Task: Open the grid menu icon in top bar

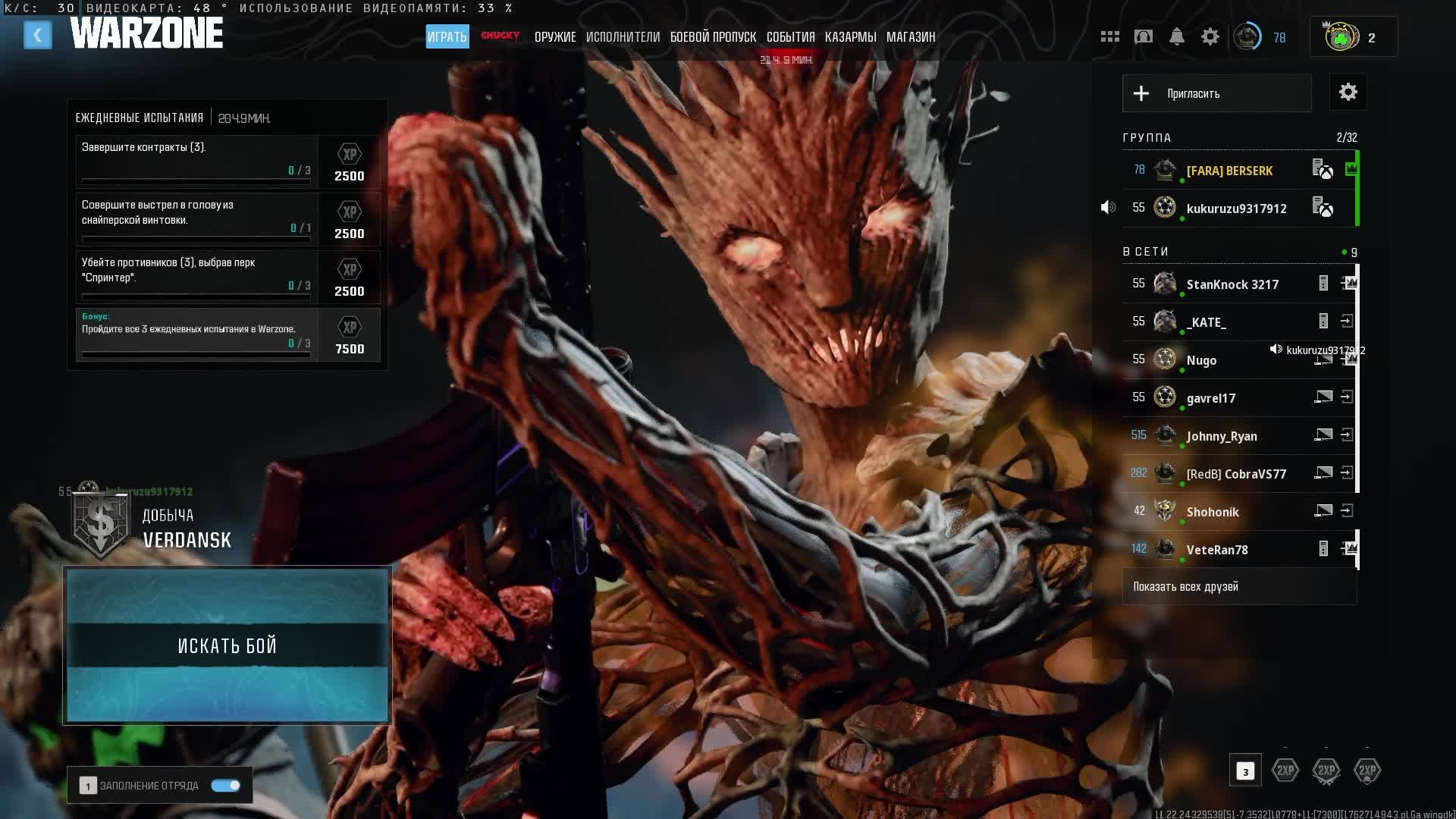Action: (1109, 36)
